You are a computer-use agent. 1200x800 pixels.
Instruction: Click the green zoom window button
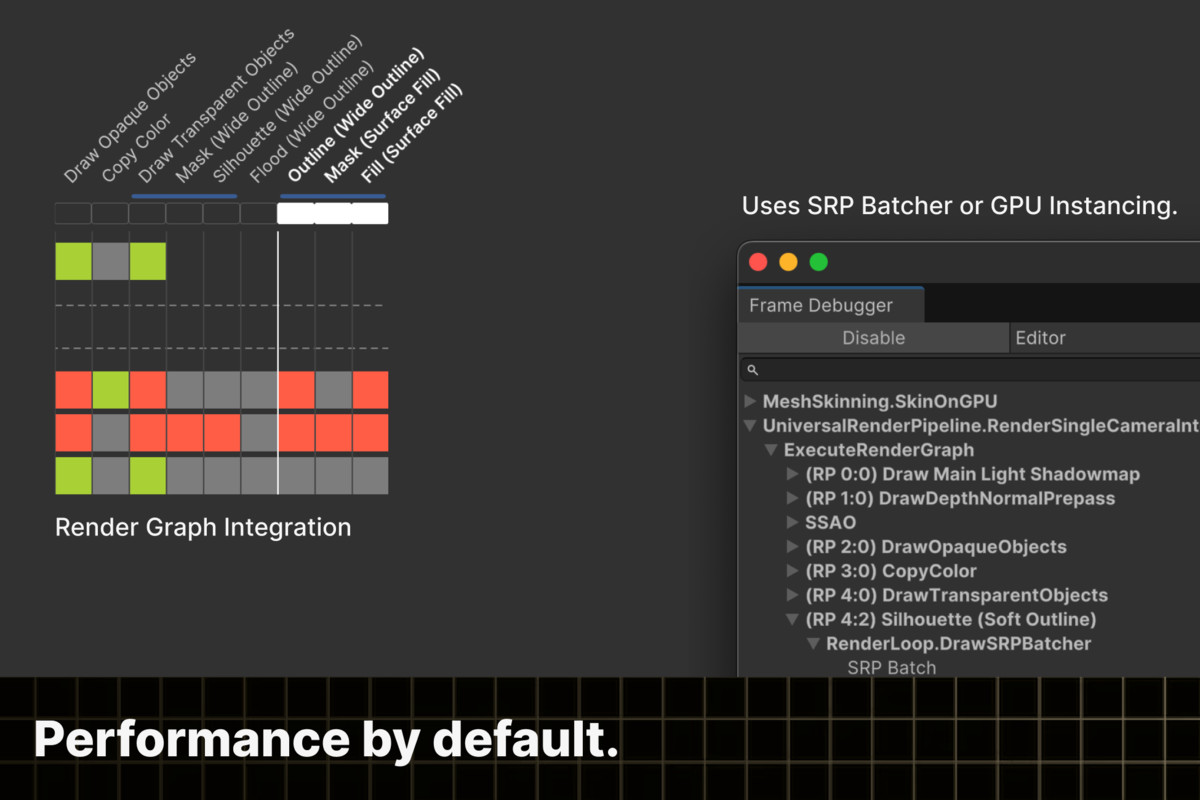coord(818,262)
